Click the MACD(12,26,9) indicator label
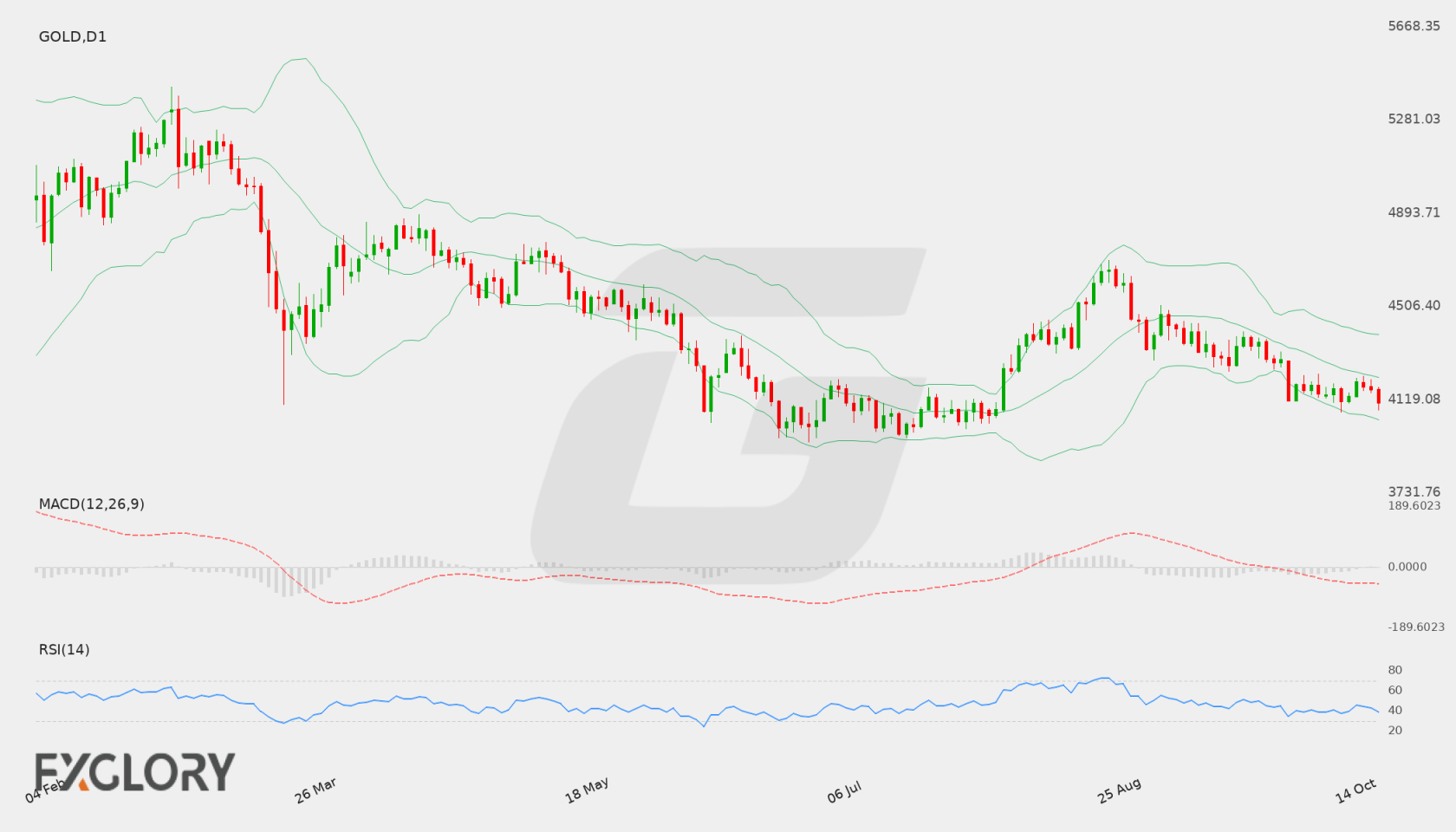The width and height of the screenshot is (1456, 832). point(92,504)
